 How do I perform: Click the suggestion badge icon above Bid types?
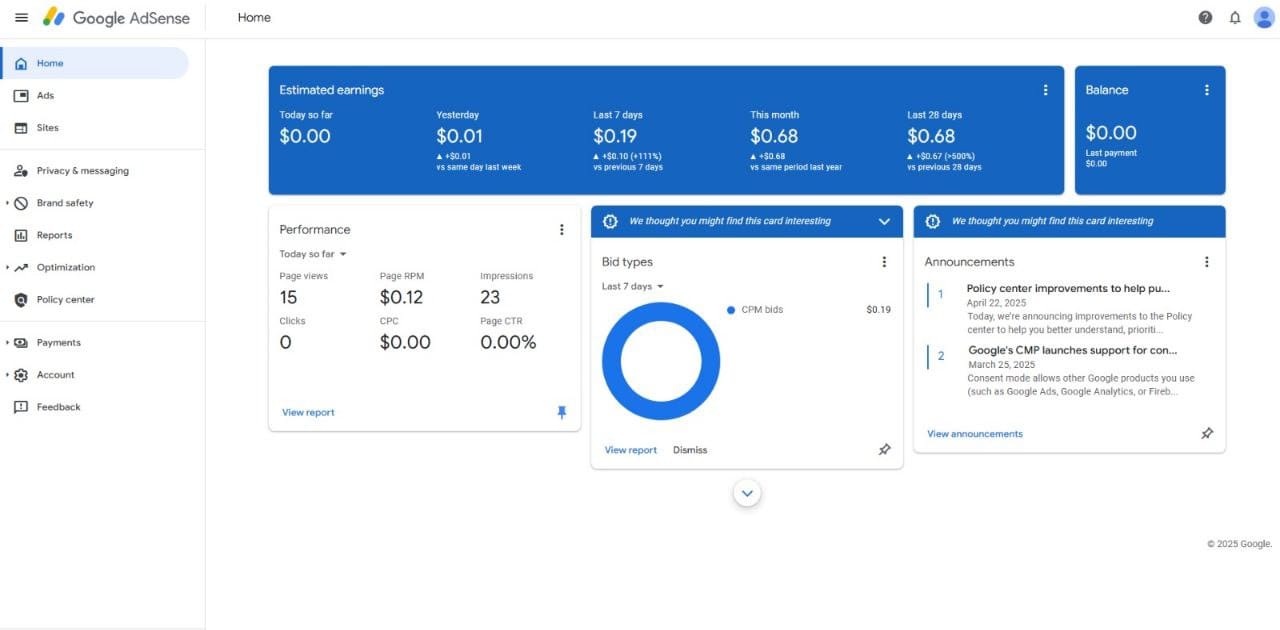point(610,221)
